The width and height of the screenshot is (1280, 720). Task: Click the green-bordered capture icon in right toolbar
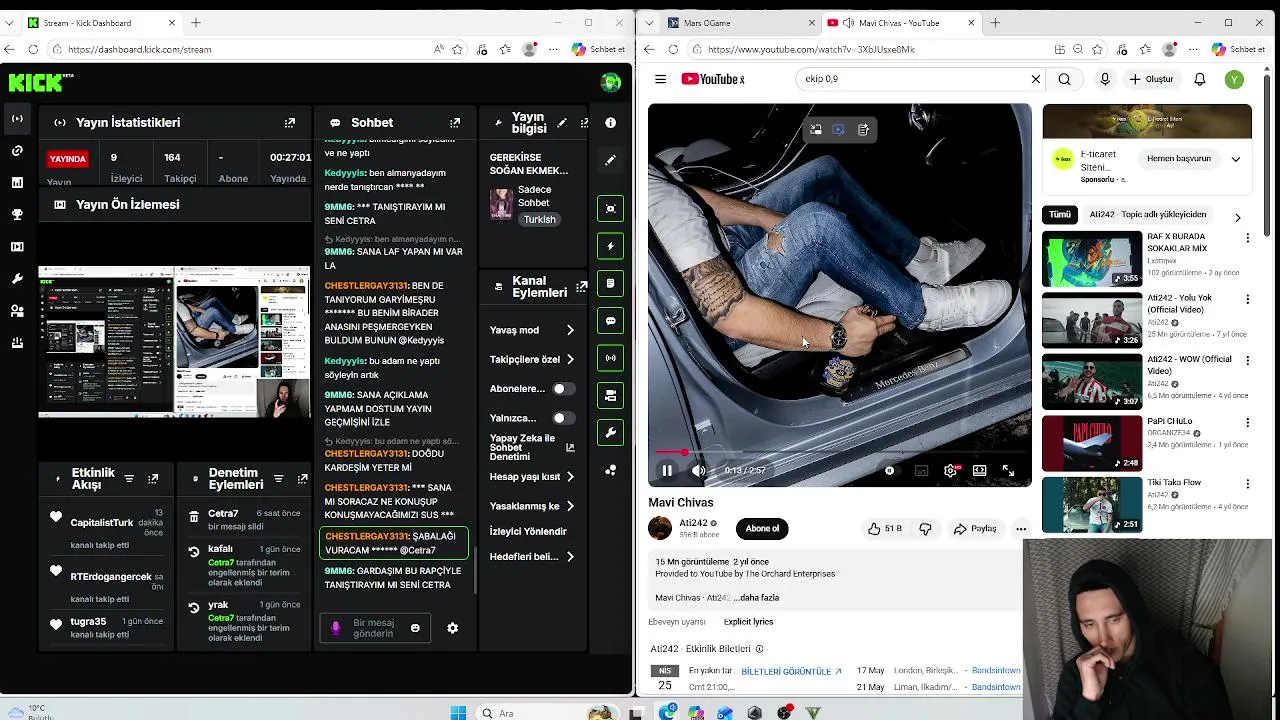pyautogui.click(x=611, y=208)
